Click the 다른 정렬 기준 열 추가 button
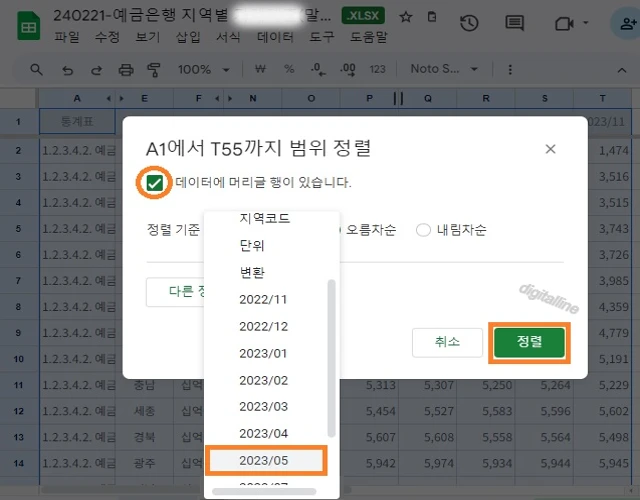Viewport: 640px width, 500px height. coord(176,292)
